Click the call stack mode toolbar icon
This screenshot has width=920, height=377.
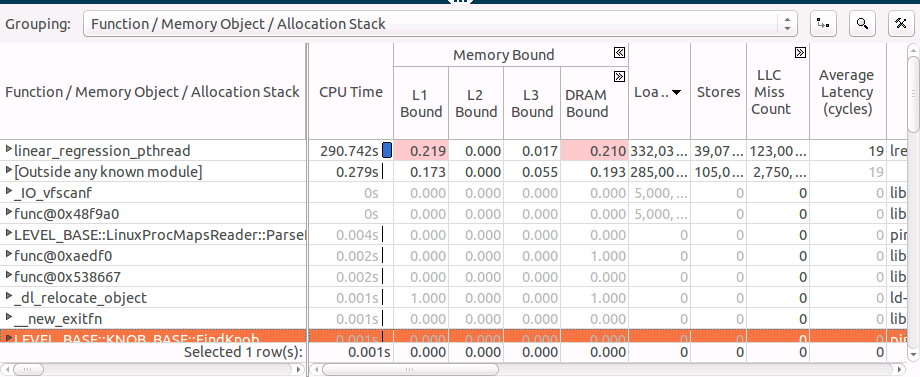(x=824, y=24)
